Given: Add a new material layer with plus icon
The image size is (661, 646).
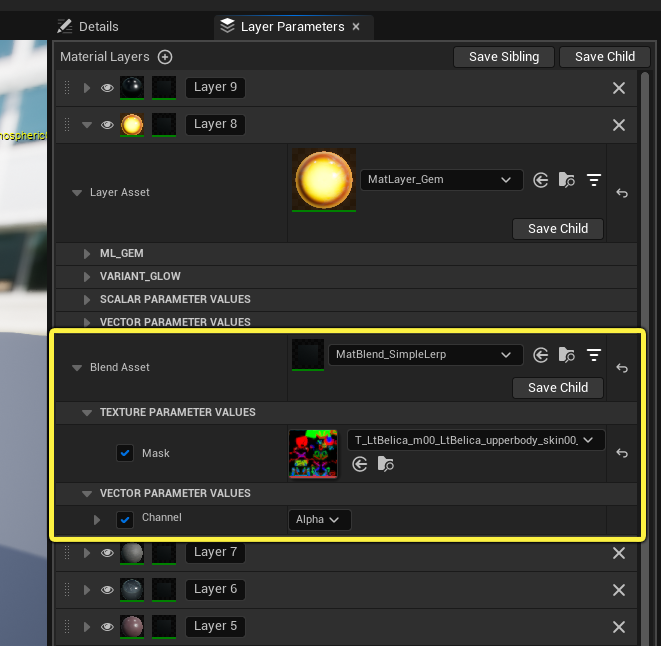Looking at the screenshot, I should coord(165,57).
